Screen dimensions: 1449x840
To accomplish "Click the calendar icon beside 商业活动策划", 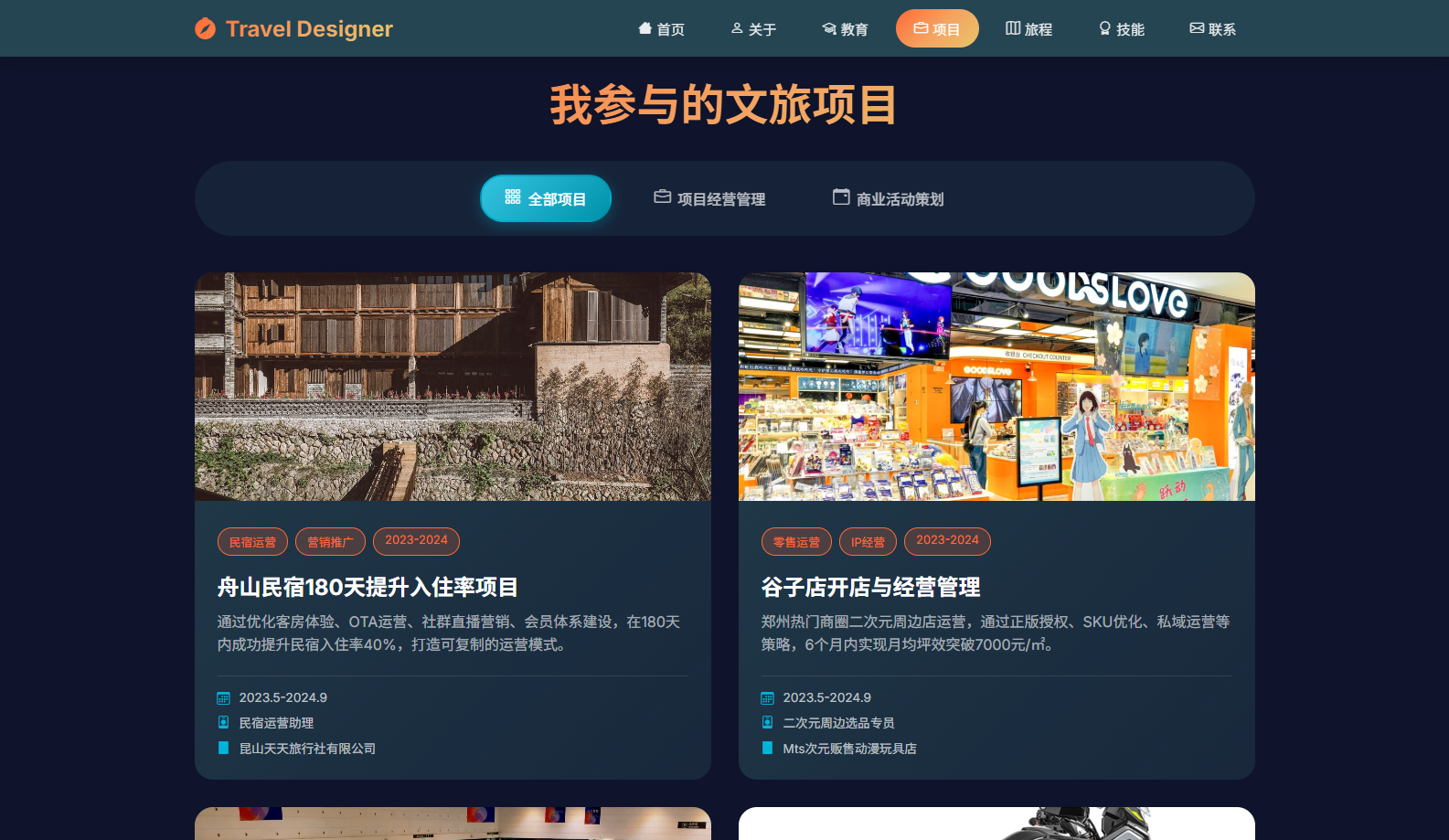I will [x=841, y=197].
